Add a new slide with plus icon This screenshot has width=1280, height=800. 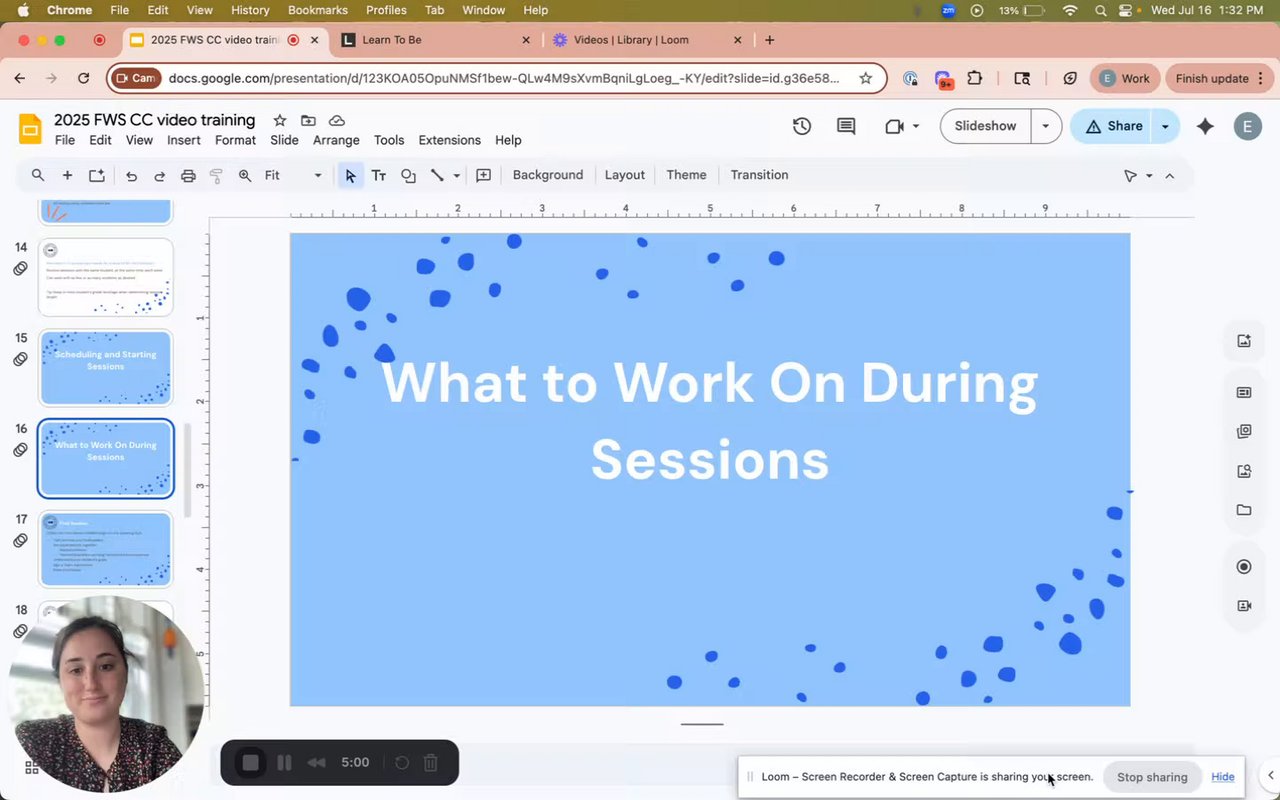(67, 175)
